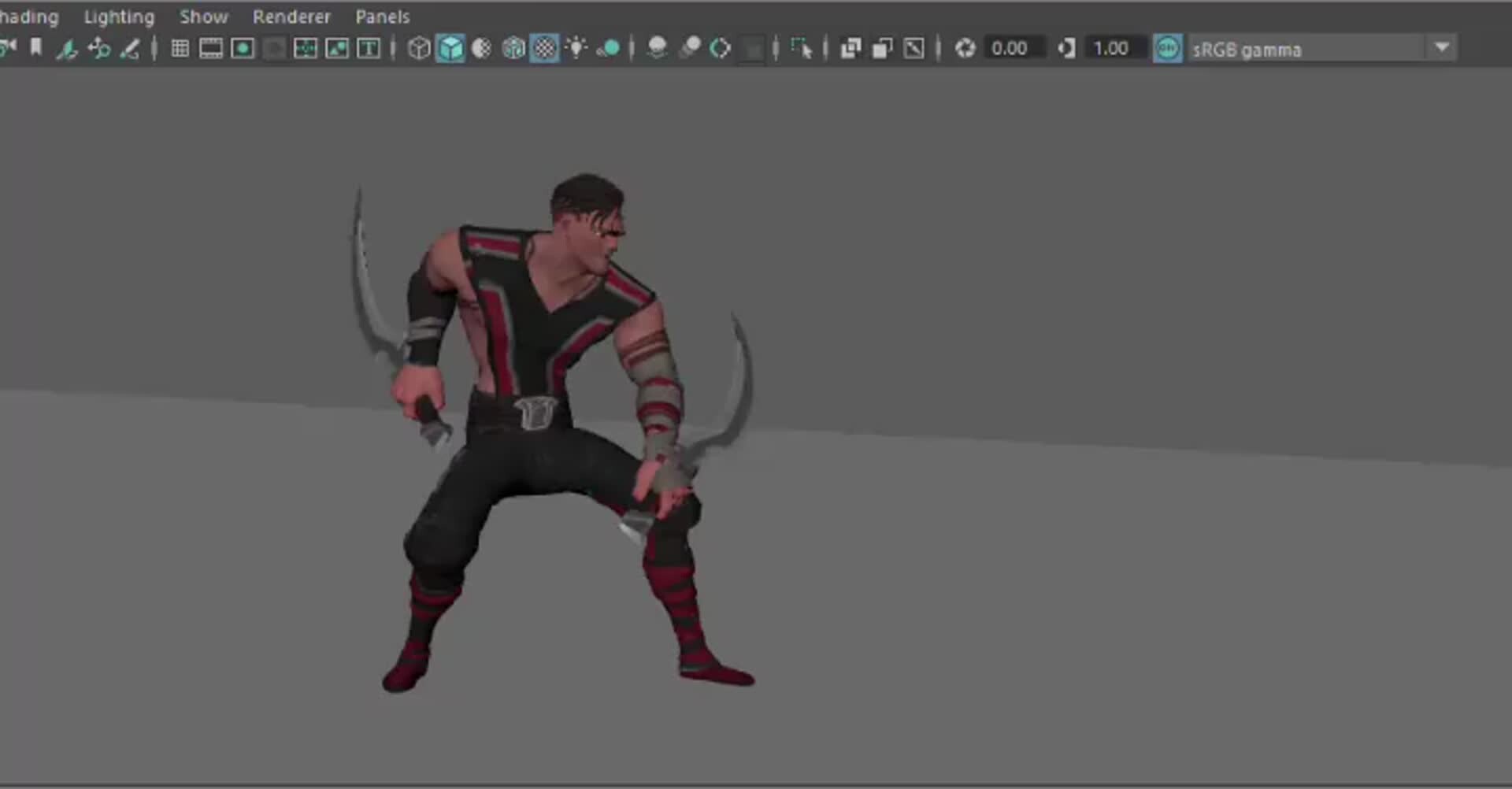Image resolution: width=1512 pixels, height=789 pixels.
Task: Activate the 2D Pan/Zoom tool
Action: click(x=99, y=48)
